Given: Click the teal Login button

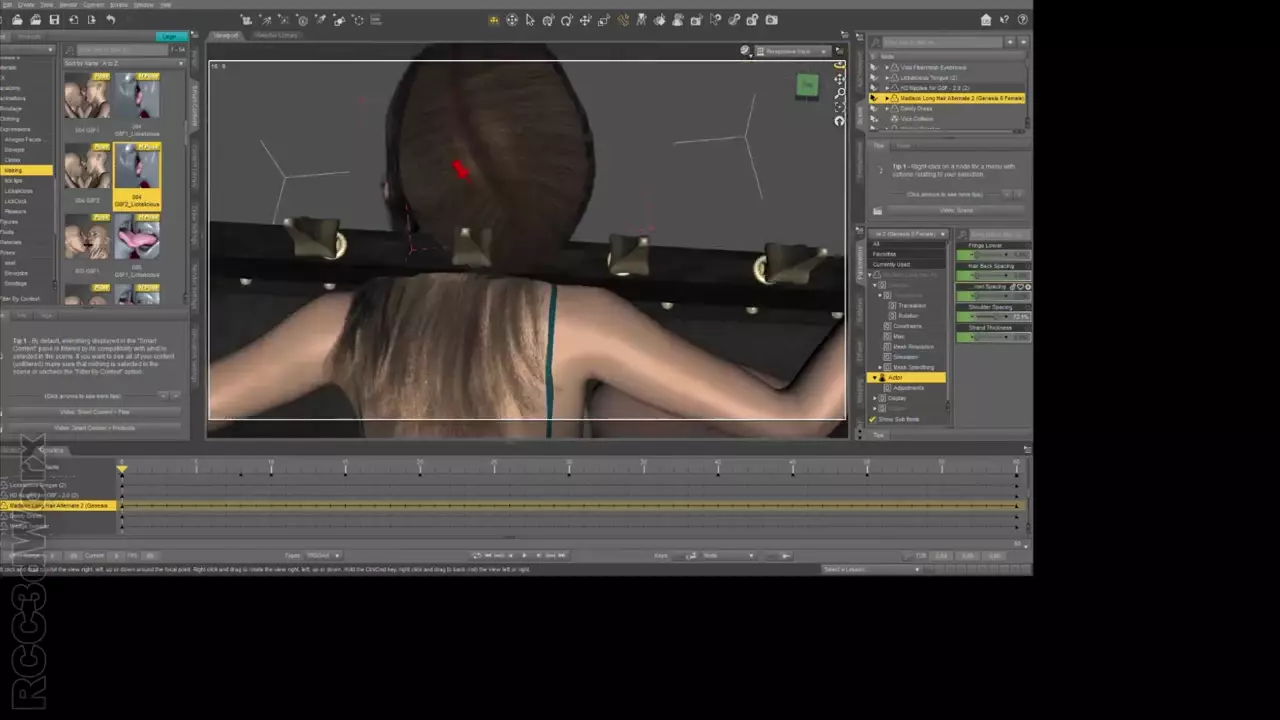Looking at the screenshot, I should click(172, 36).
